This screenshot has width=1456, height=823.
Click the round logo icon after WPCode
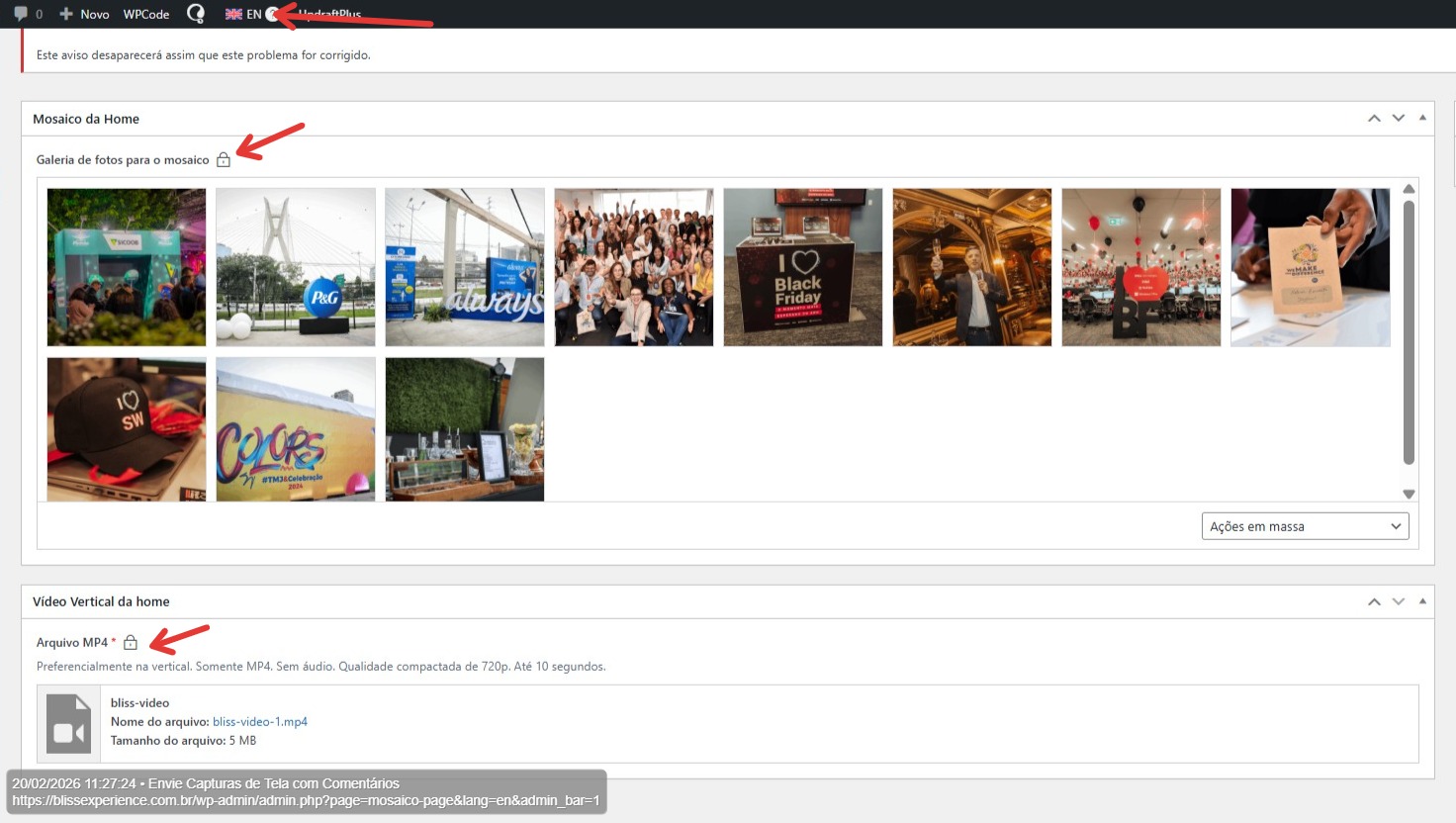[x=196, y=14]
